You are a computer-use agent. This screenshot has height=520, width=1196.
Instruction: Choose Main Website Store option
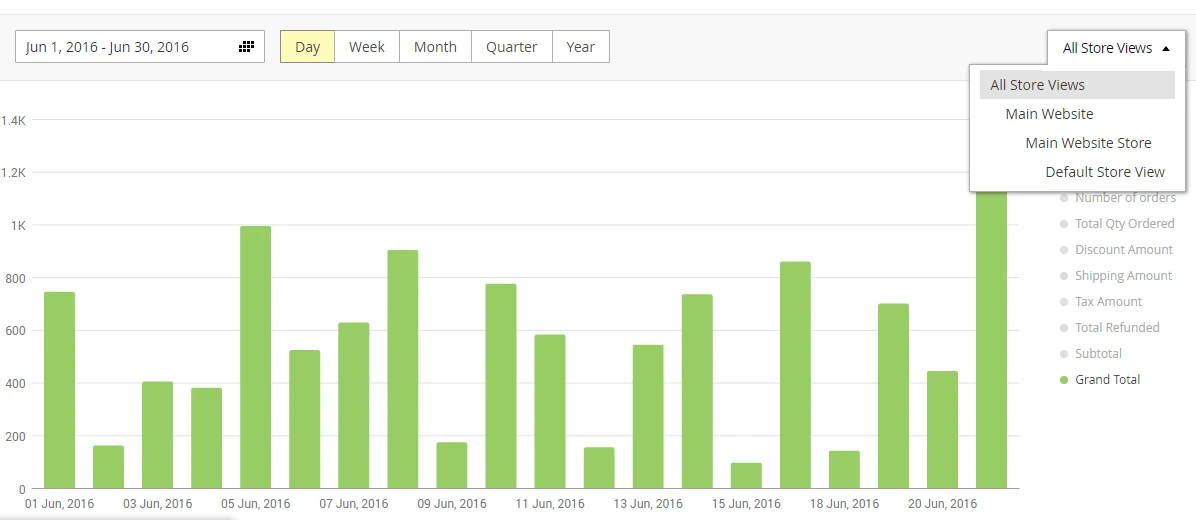tap(1088, 143)
